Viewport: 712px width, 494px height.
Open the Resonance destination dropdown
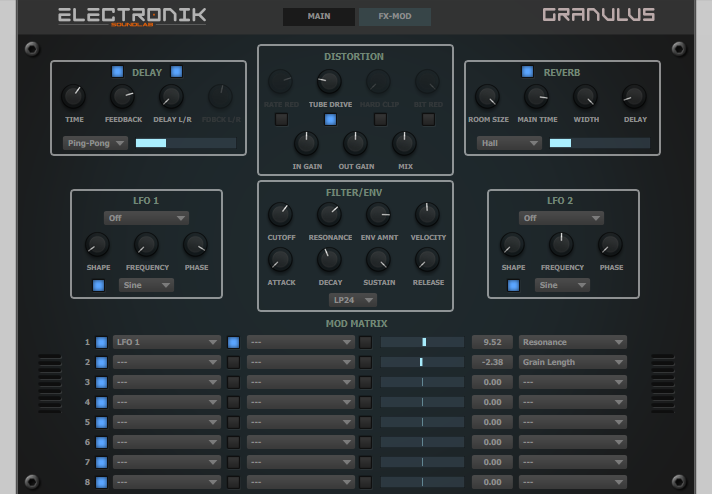(573, 342)
